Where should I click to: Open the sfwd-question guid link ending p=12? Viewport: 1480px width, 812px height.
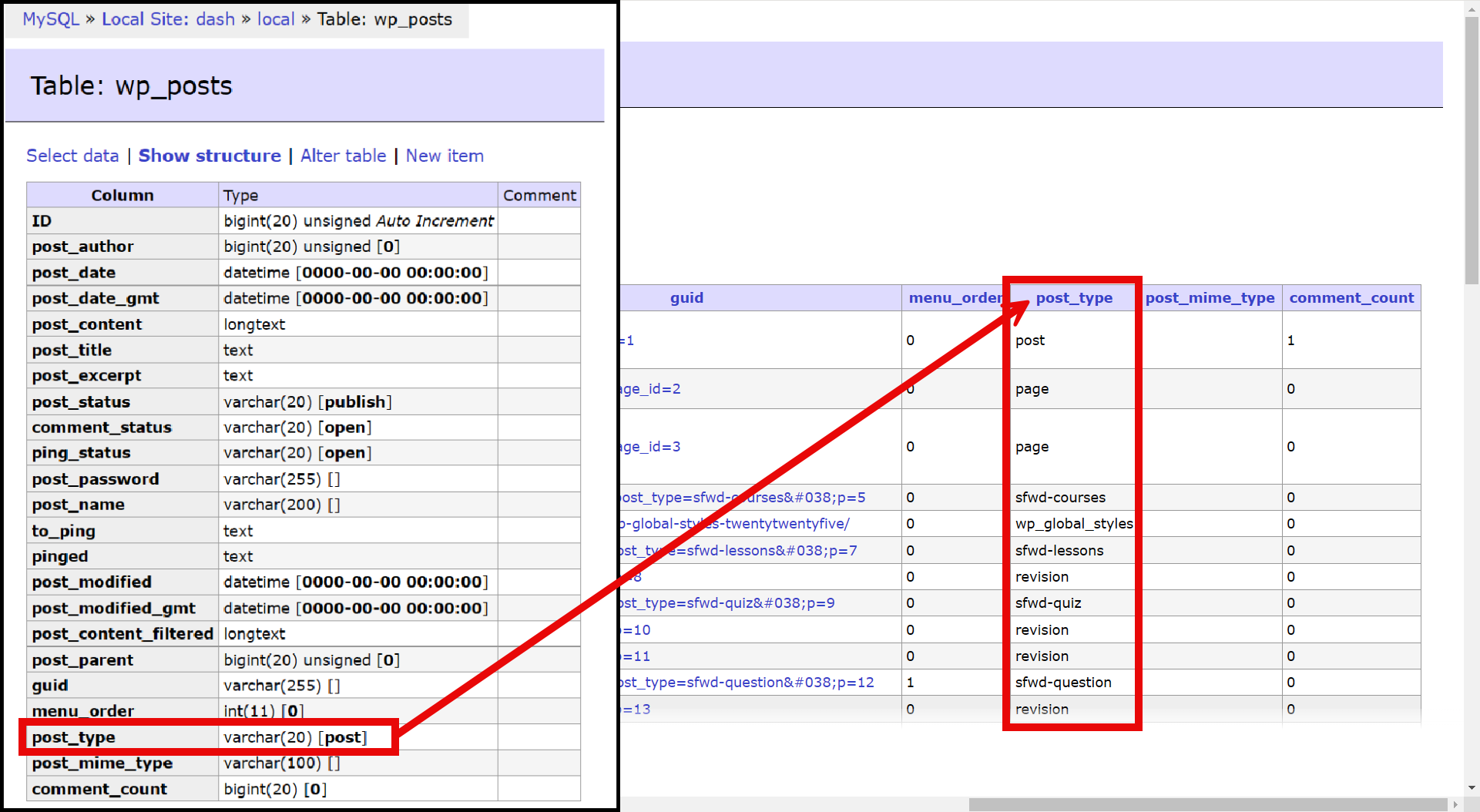coord(747,683)
